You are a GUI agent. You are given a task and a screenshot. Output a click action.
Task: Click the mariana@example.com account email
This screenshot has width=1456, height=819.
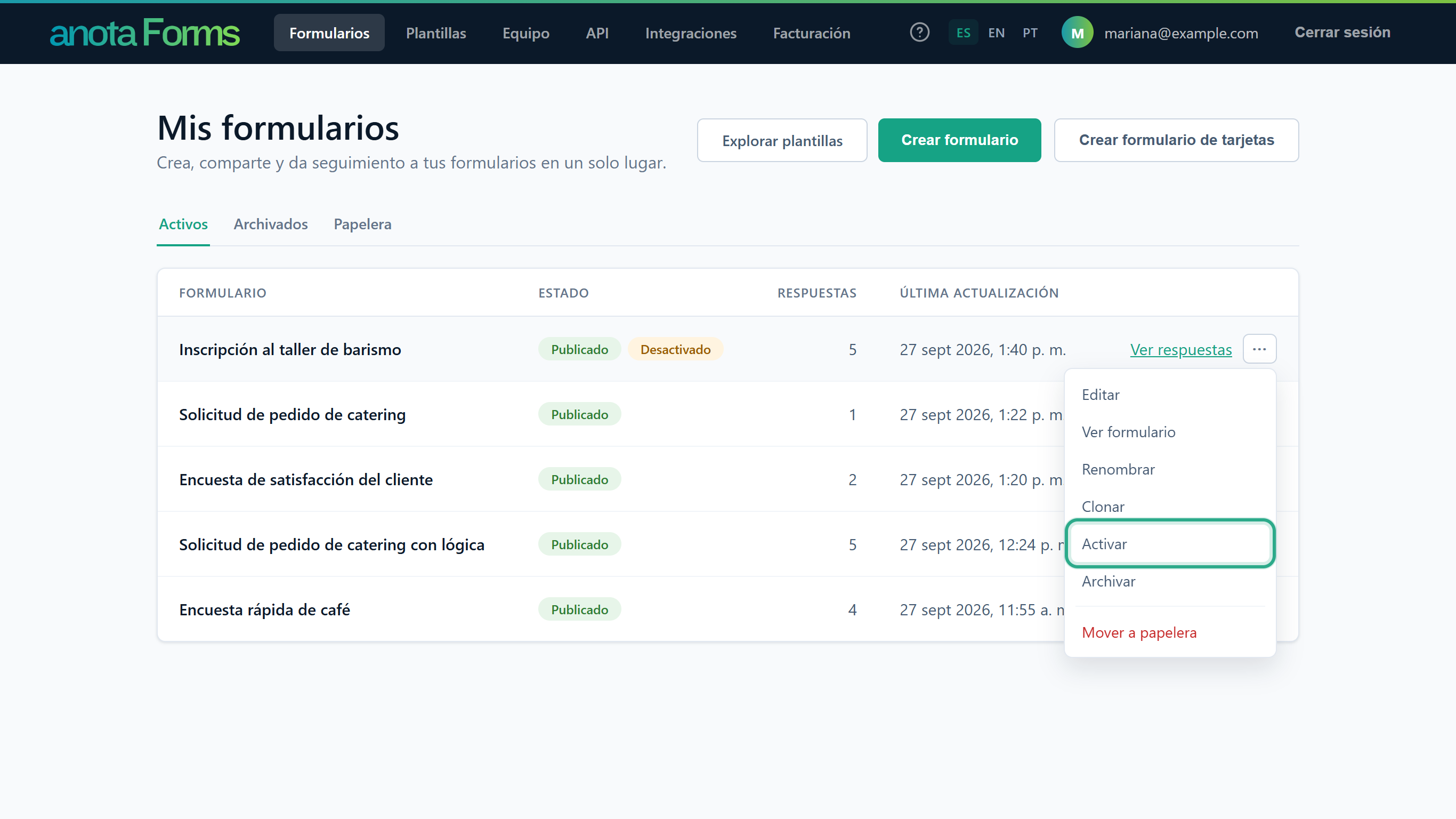coord(1181,34)
